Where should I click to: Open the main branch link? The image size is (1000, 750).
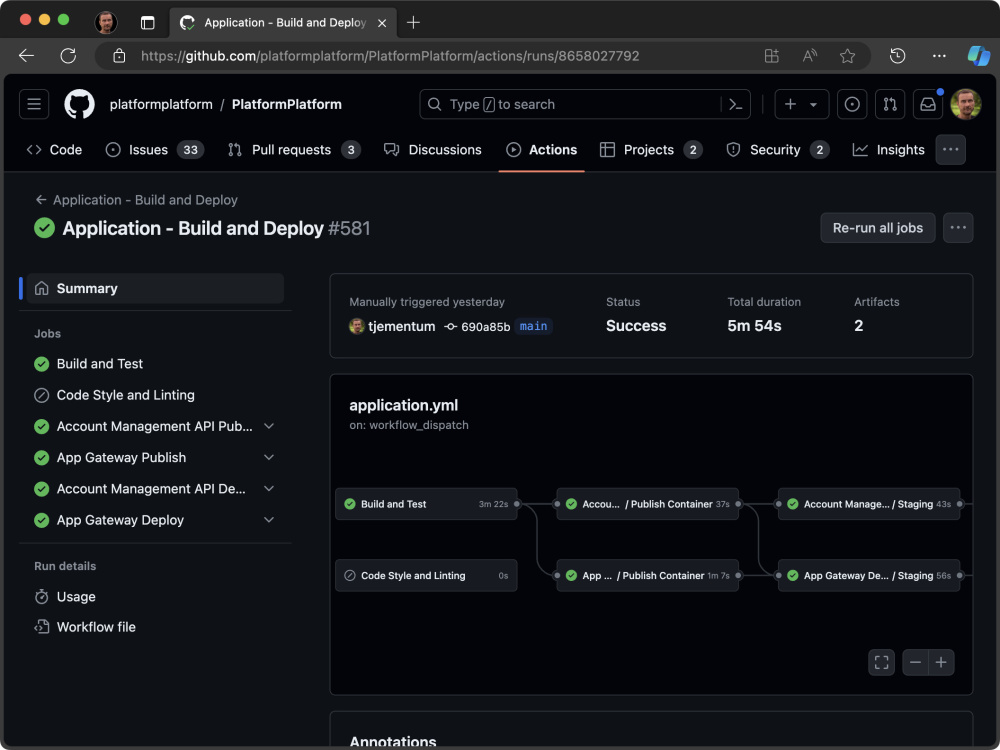coord(533,325)
